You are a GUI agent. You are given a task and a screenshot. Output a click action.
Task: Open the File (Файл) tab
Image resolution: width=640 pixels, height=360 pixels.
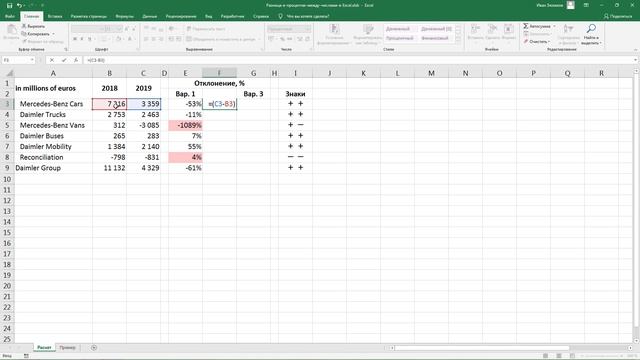point(10,16)
